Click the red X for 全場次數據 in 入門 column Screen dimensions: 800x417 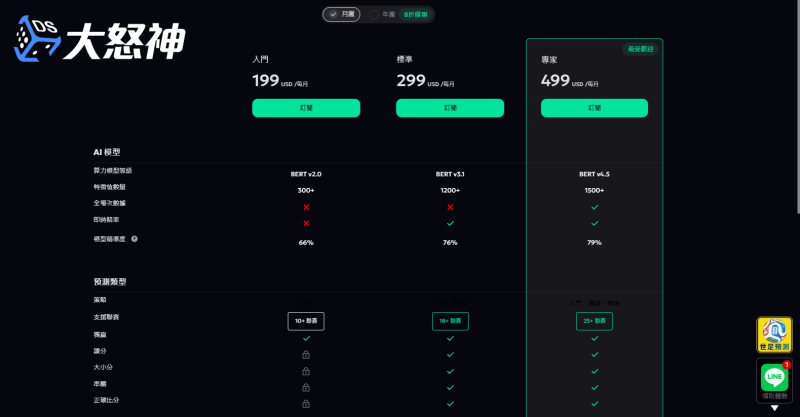tap(306, 207)
